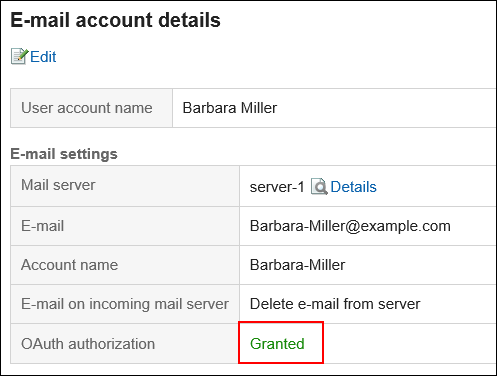Select the 'server-1' value text

pyautogui.click(x=277, y=187)
